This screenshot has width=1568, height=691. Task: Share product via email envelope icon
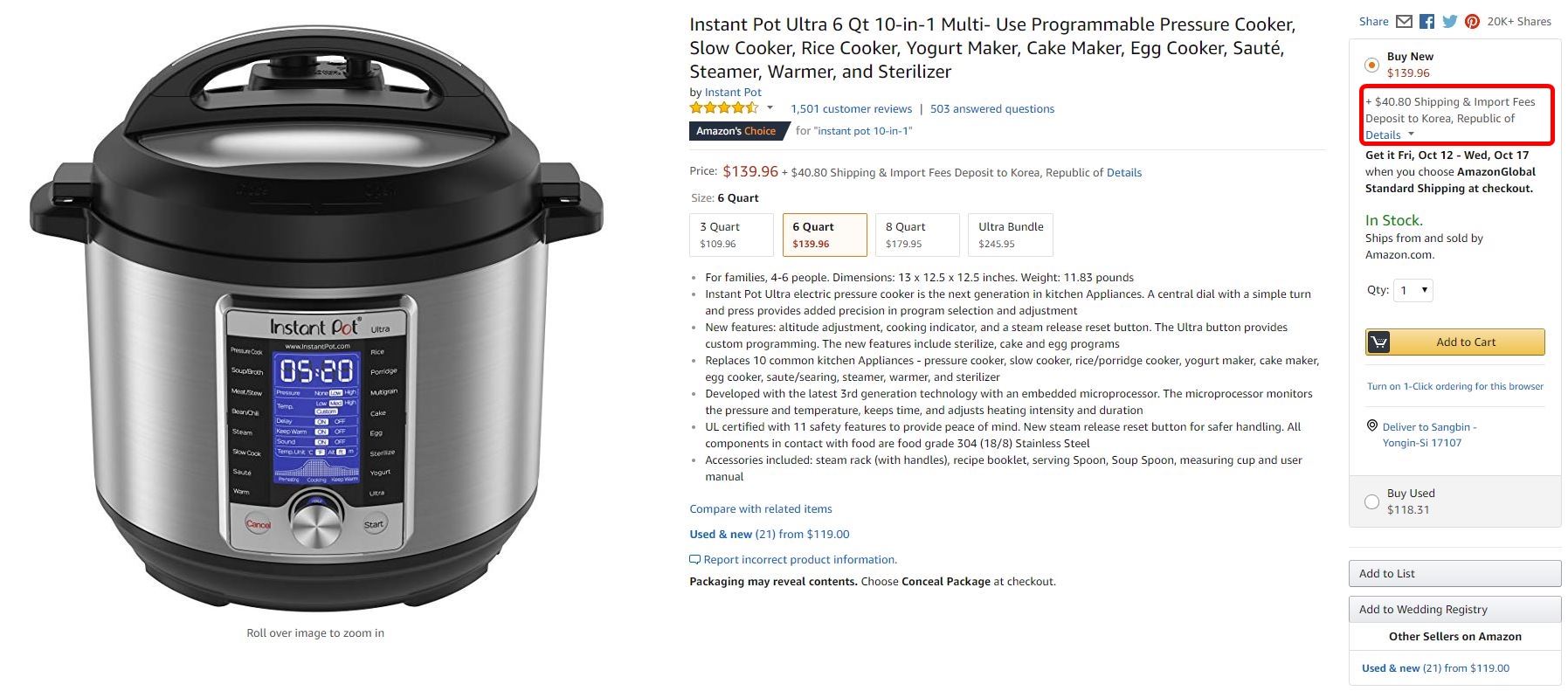(x=1404, y=21)
